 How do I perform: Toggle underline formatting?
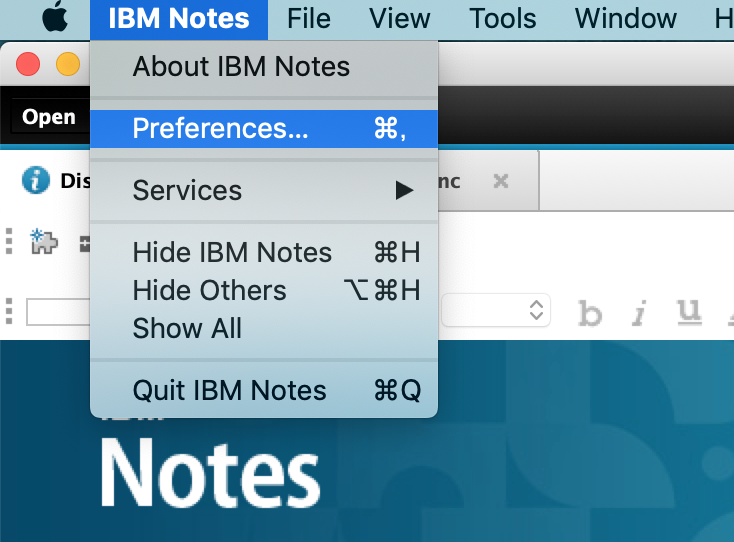coord(689,312)
